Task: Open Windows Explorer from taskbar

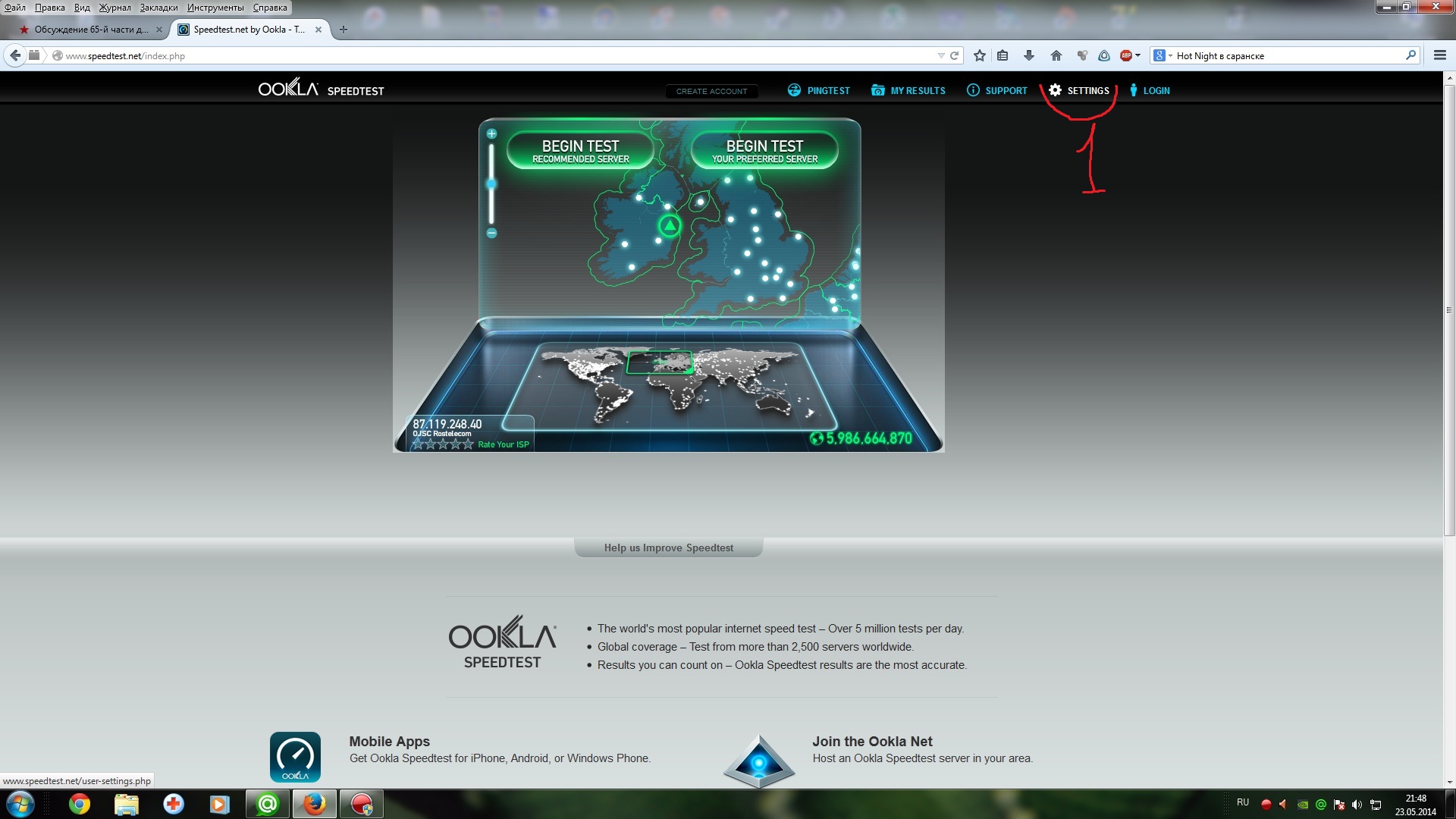Action: click(127, 804)
